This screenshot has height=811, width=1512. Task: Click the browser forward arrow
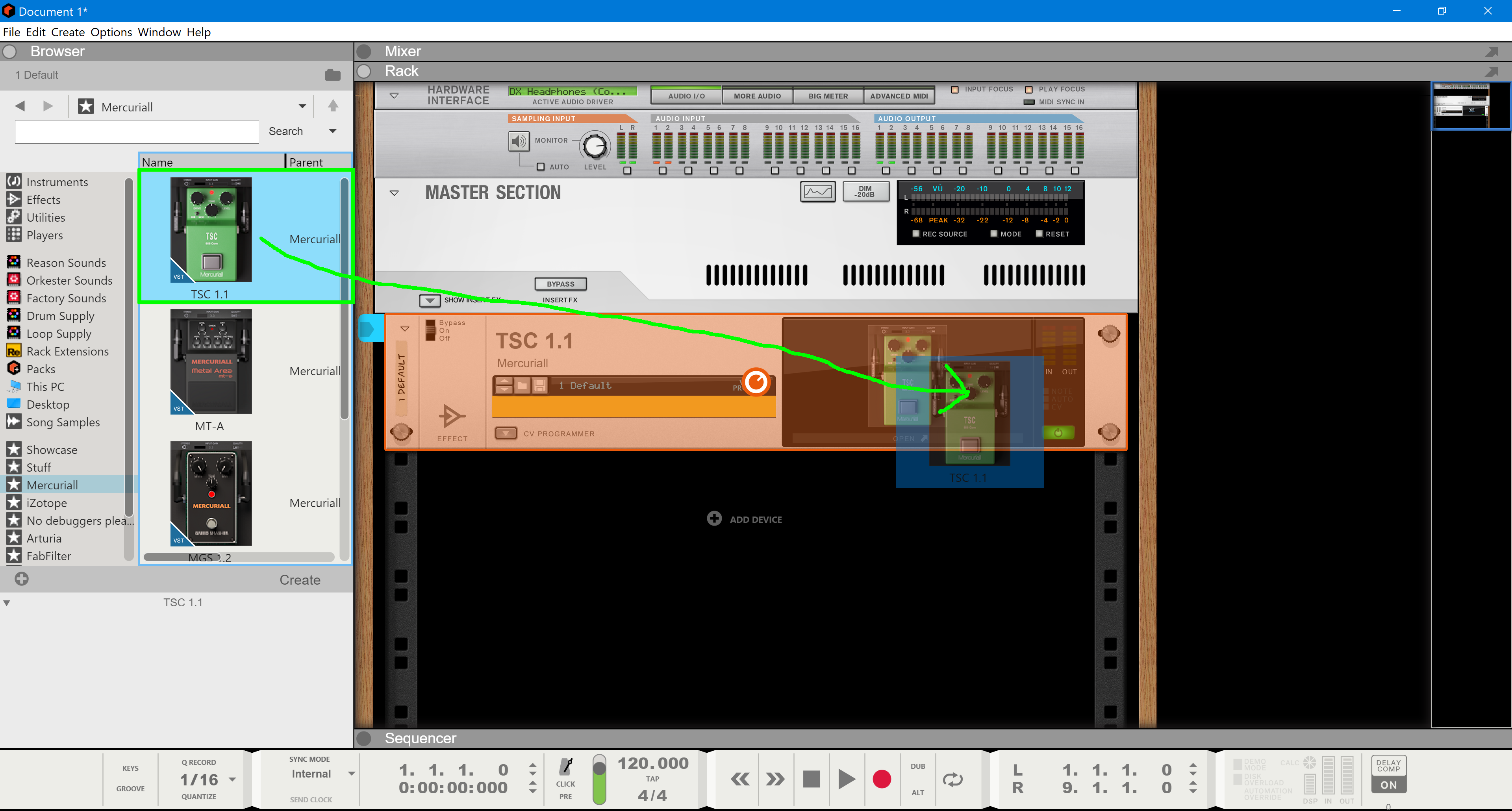pyautogui.click(x=48, y=106)
